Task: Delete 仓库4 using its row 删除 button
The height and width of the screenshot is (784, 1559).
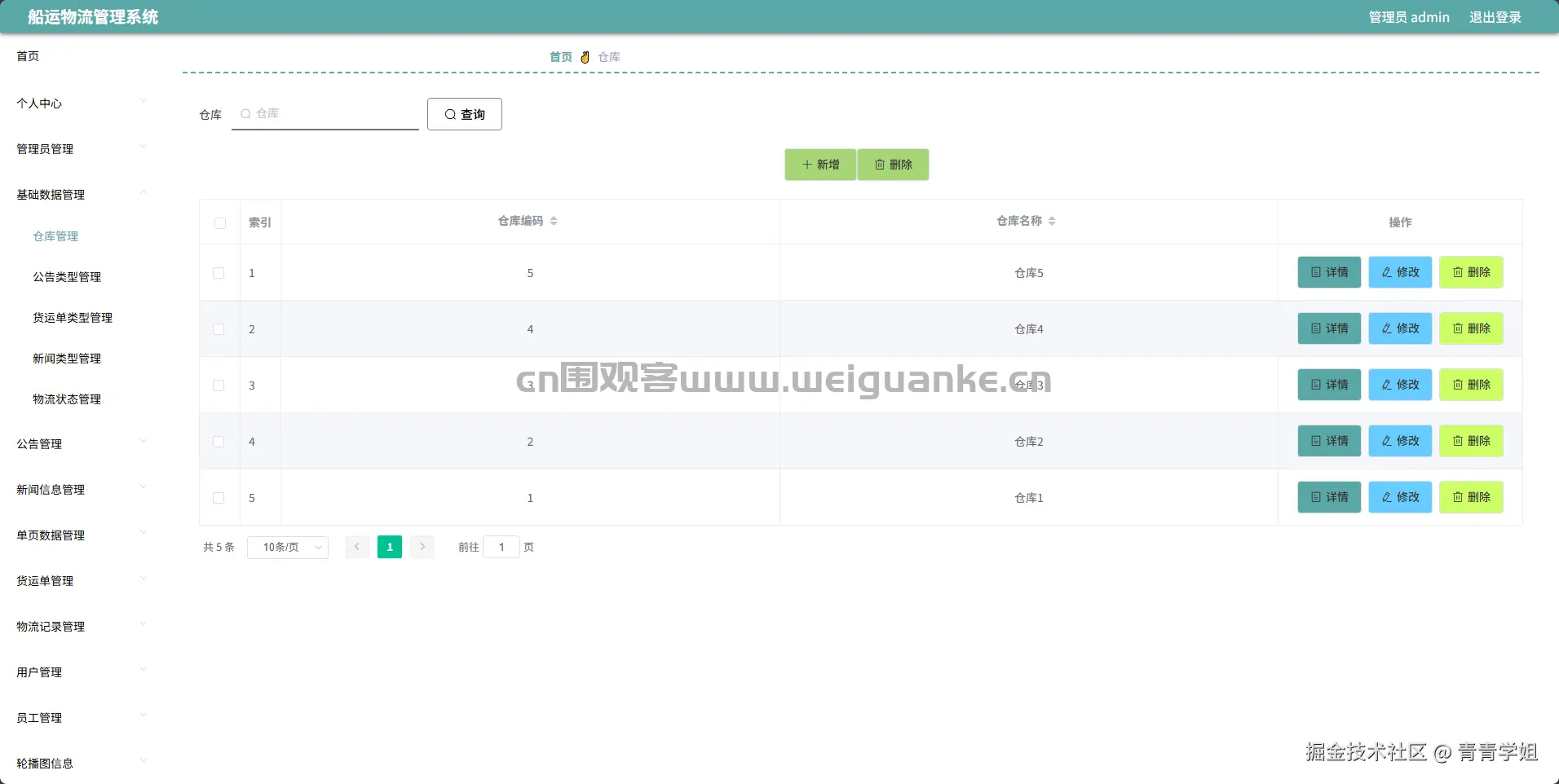Action: pos(1471,328)
